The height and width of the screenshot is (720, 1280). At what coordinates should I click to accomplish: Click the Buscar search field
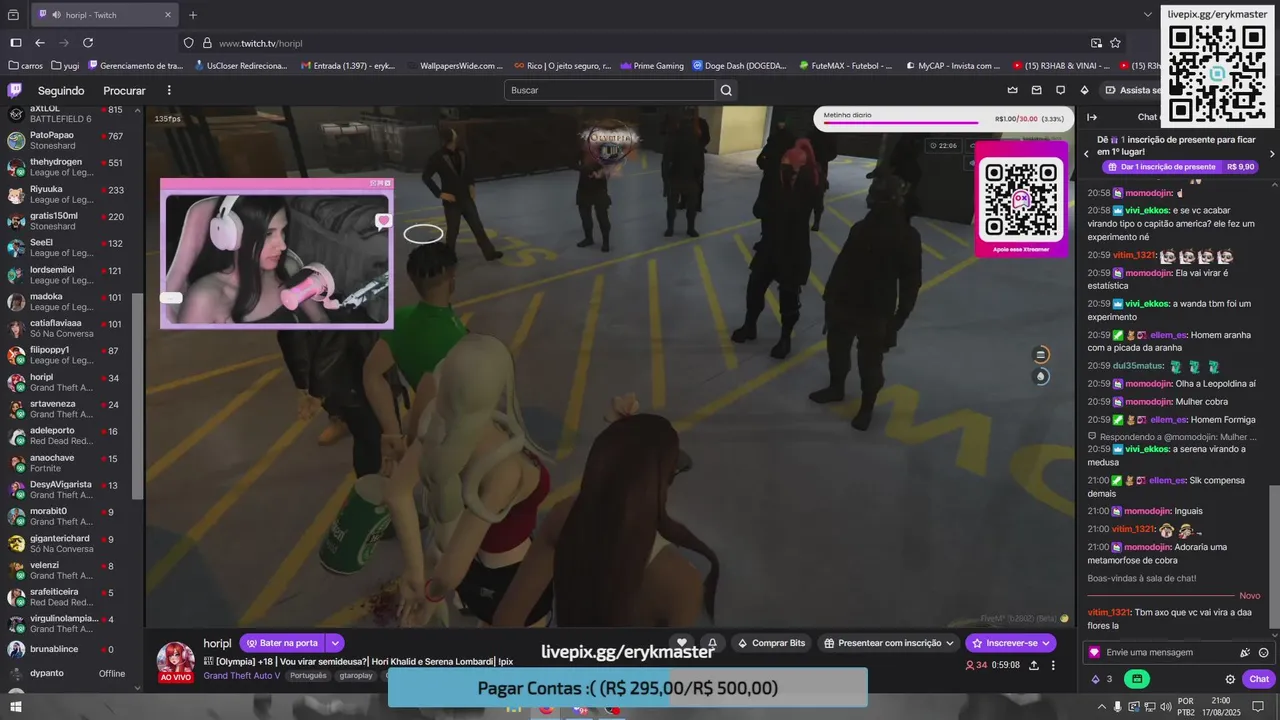(x=610, y=90)
